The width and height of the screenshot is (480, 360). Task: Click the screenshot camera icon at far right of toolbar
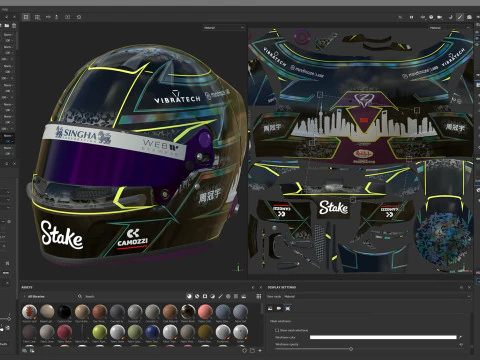(469, 17)
